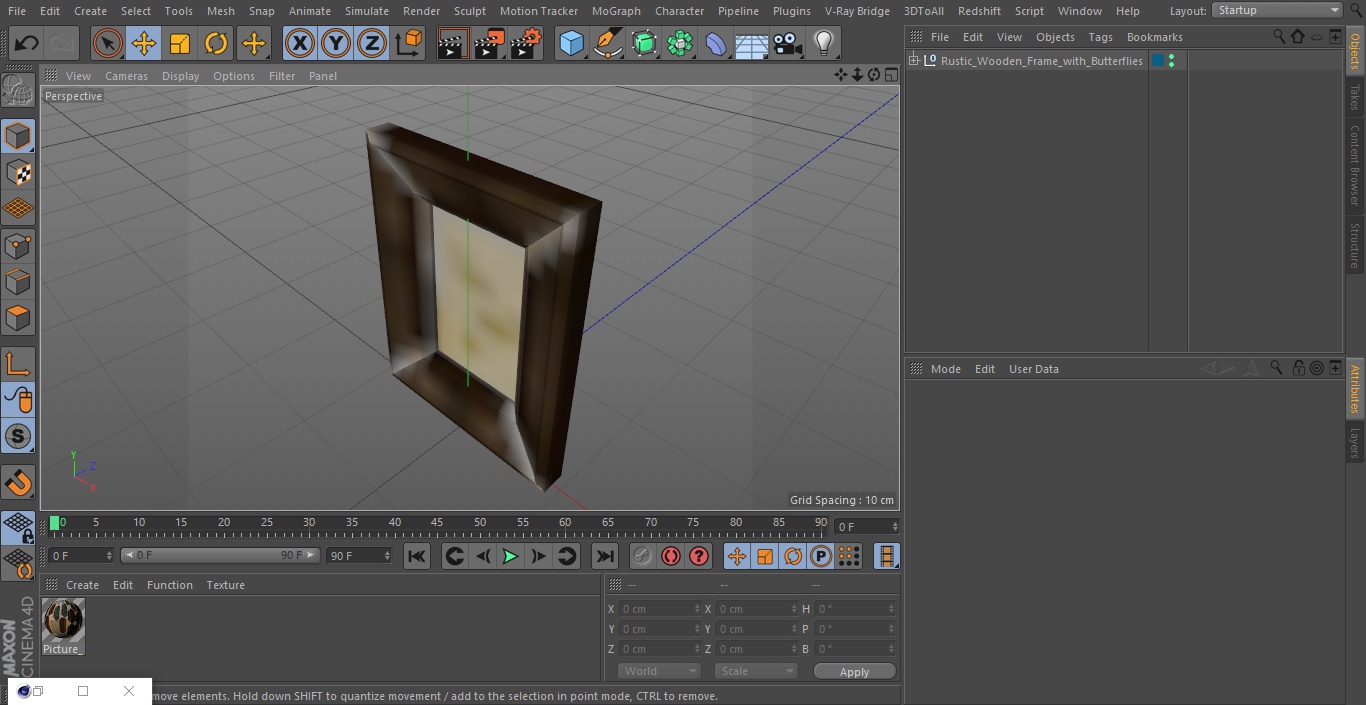Open Attributes Mode menu
Viewport: 1366px width, 705px height.
pyautogui.click(x=945, y=369)
